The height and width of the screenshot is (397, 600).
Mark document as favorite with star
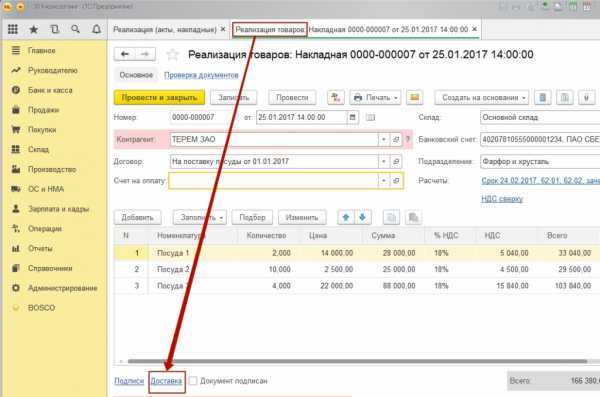pyautogui.click(x=173, y=55)
